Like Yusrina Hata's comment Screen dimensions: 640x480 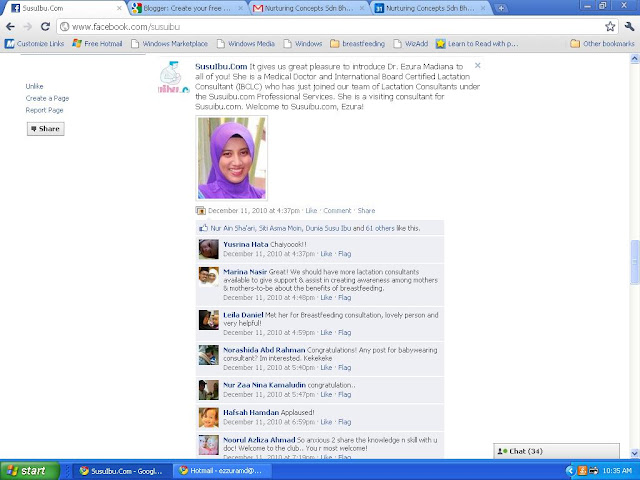coord(326,254)
